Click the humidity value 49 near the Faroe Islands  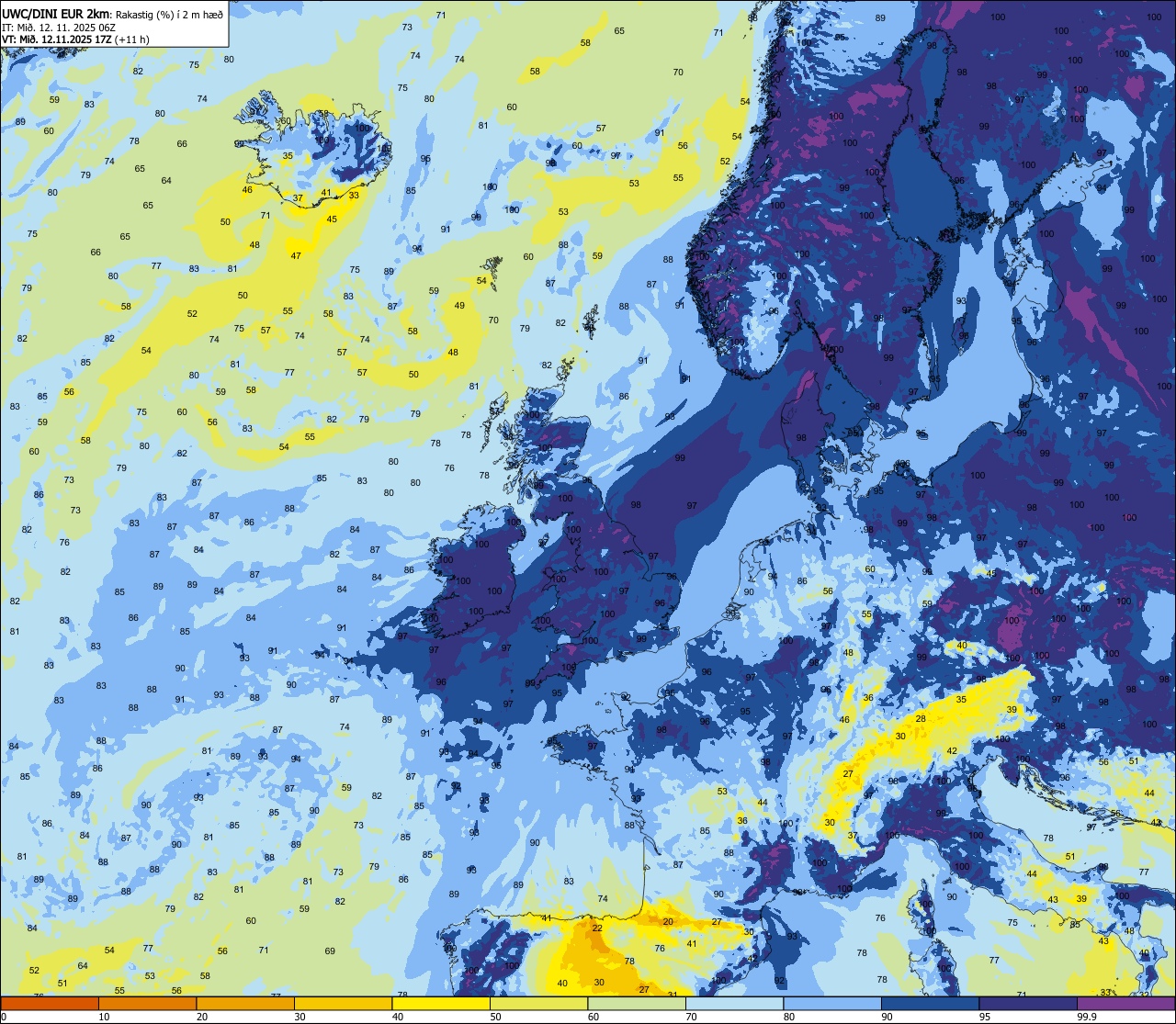click(459, 306)
